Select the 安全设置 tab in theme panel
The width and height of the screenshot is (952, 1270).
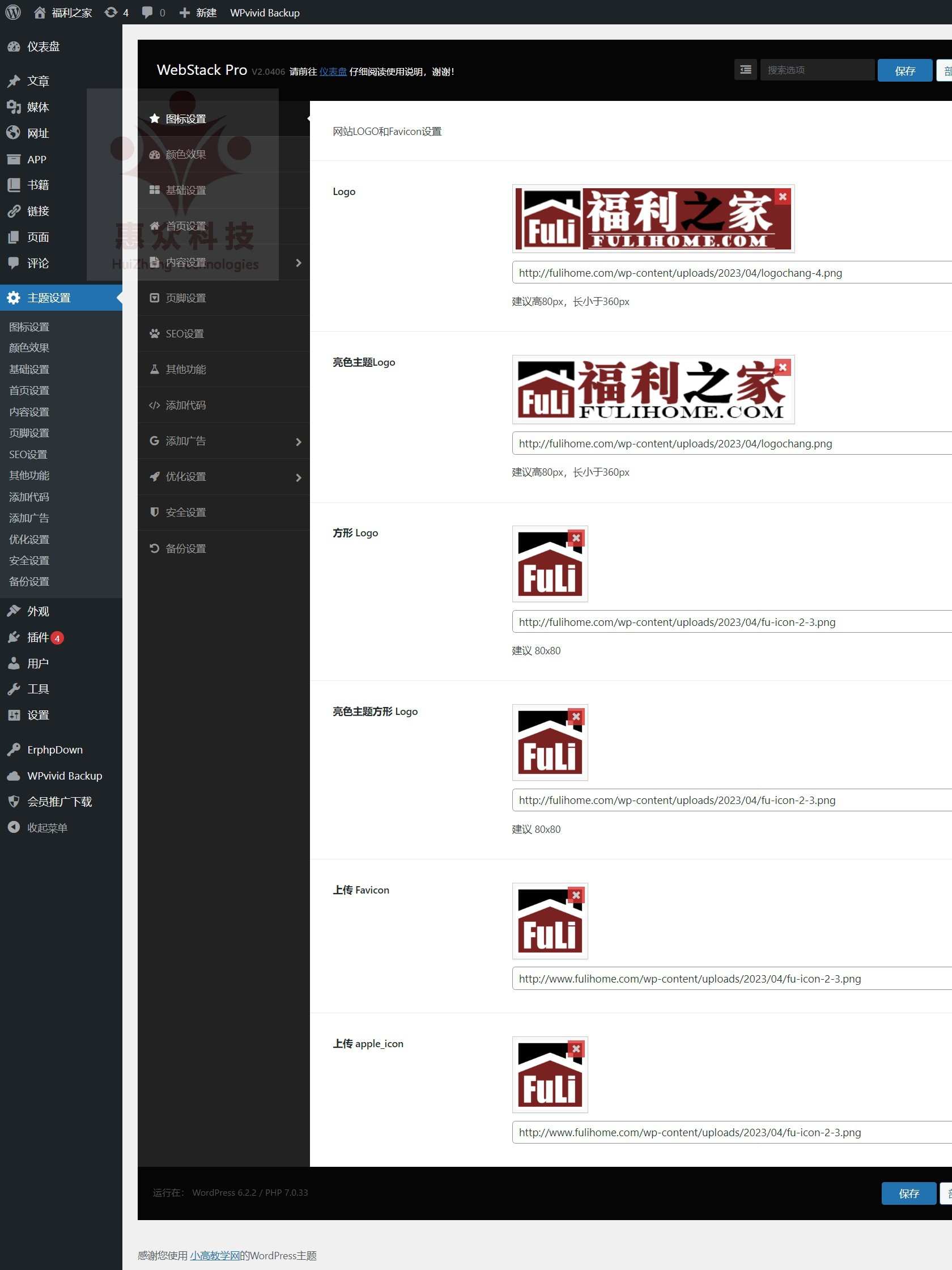click(x=223, y=512)
